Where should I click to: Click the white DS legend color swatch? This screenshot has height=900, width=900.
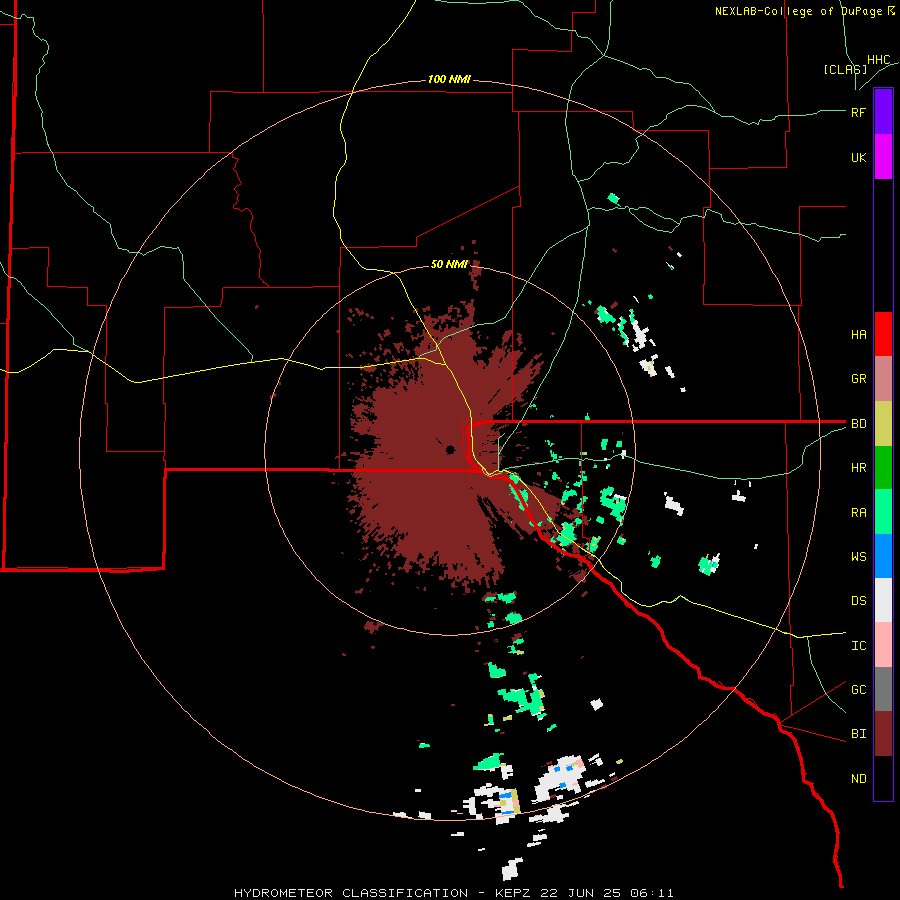point(883,600)
